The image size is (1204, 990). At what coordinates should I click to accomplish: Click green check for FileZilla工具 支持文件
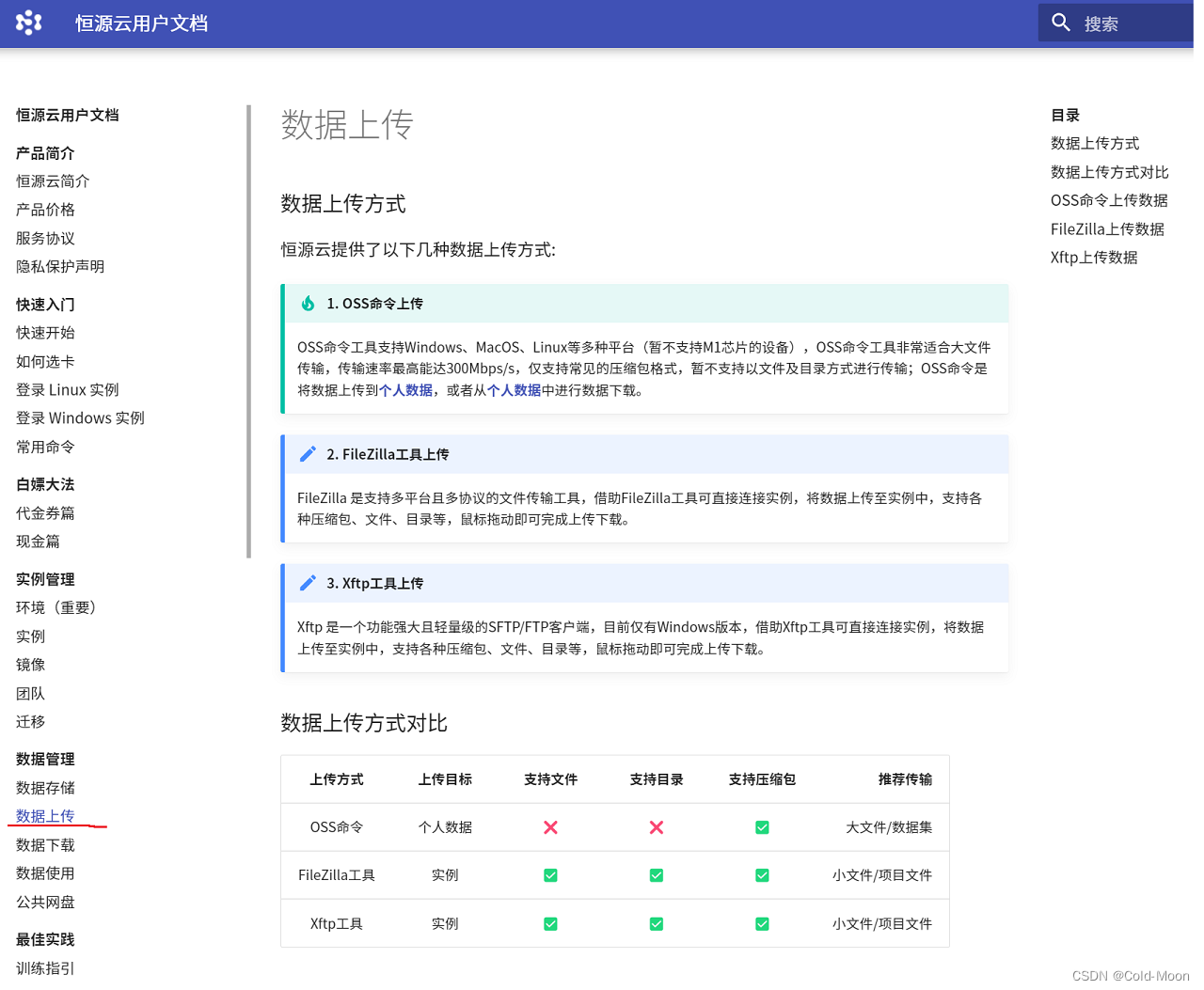pos(551,875)
